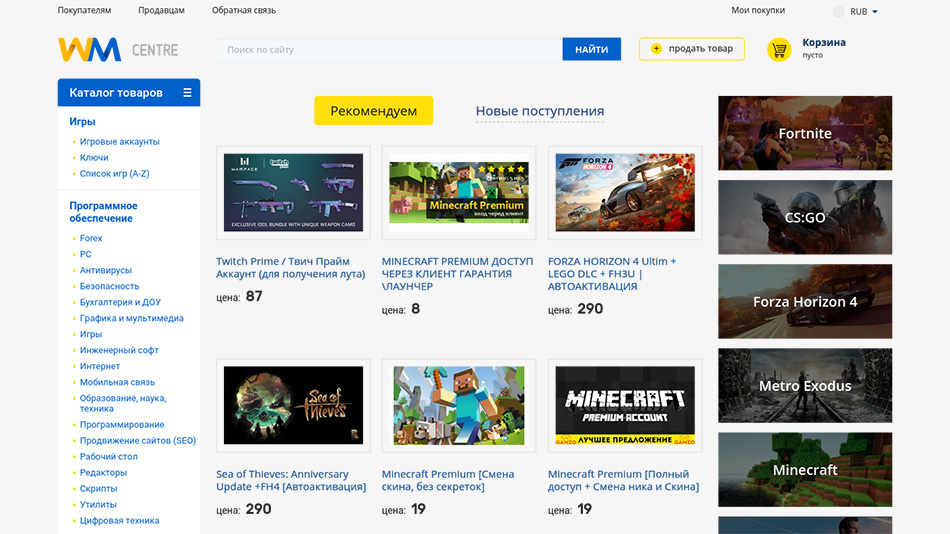Open Игры under software list
The width and height of the screenshot is (950, 534).
[91, 334]
